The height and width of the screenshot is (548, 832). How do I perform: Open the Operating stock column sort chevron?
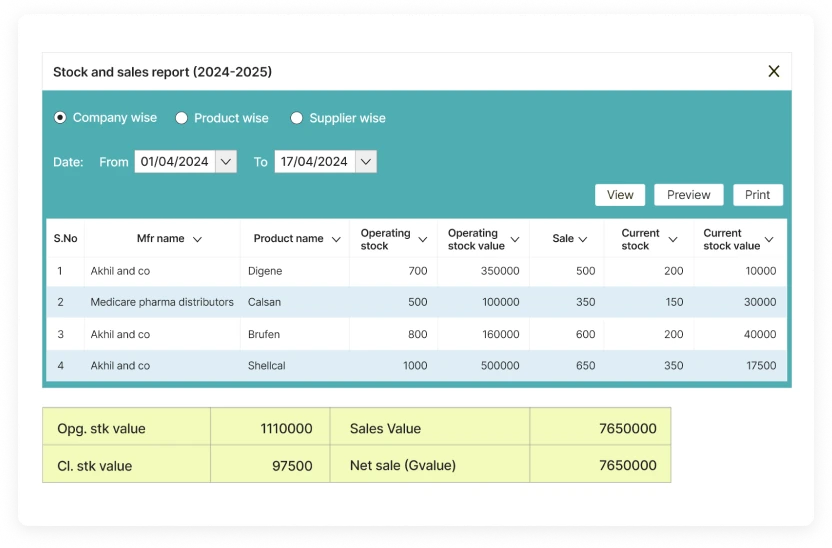(423, 240)
